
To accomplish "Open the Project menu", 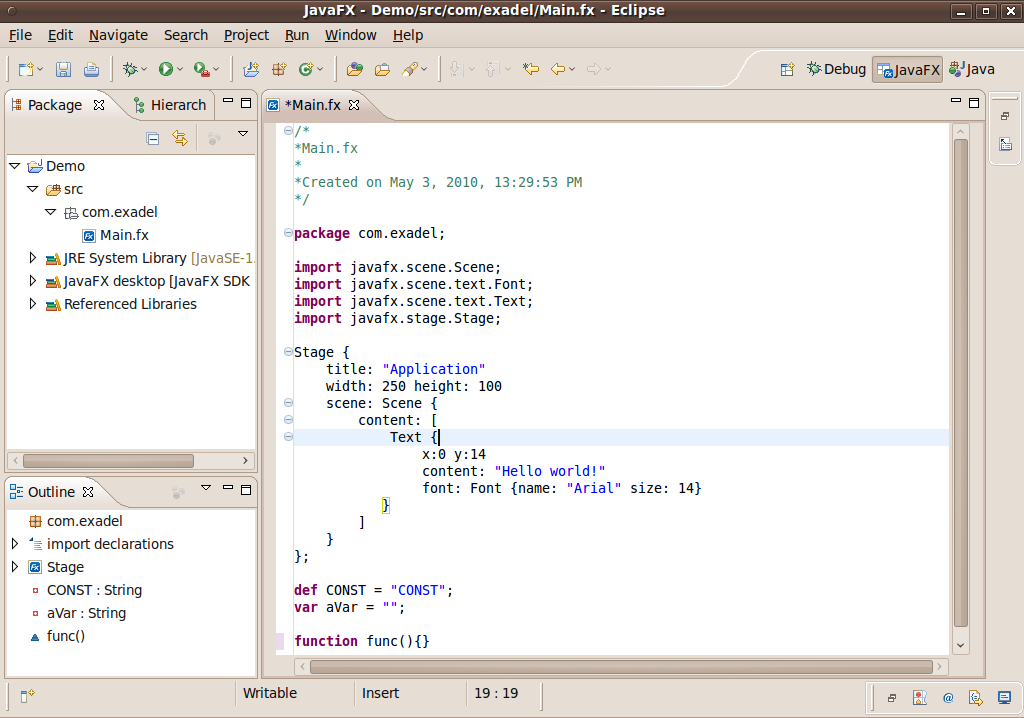I will [x=246, y=35].
